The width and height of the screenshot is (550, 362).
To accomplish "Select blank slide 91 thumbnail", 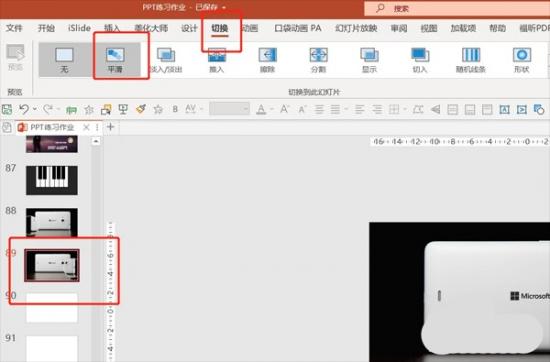I will pos(52,348).
